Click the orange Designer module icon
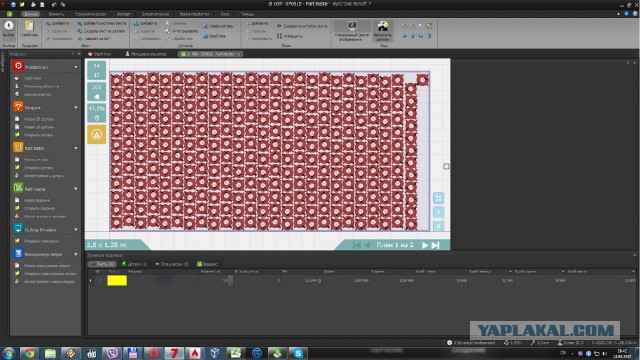 pos(18,107)
